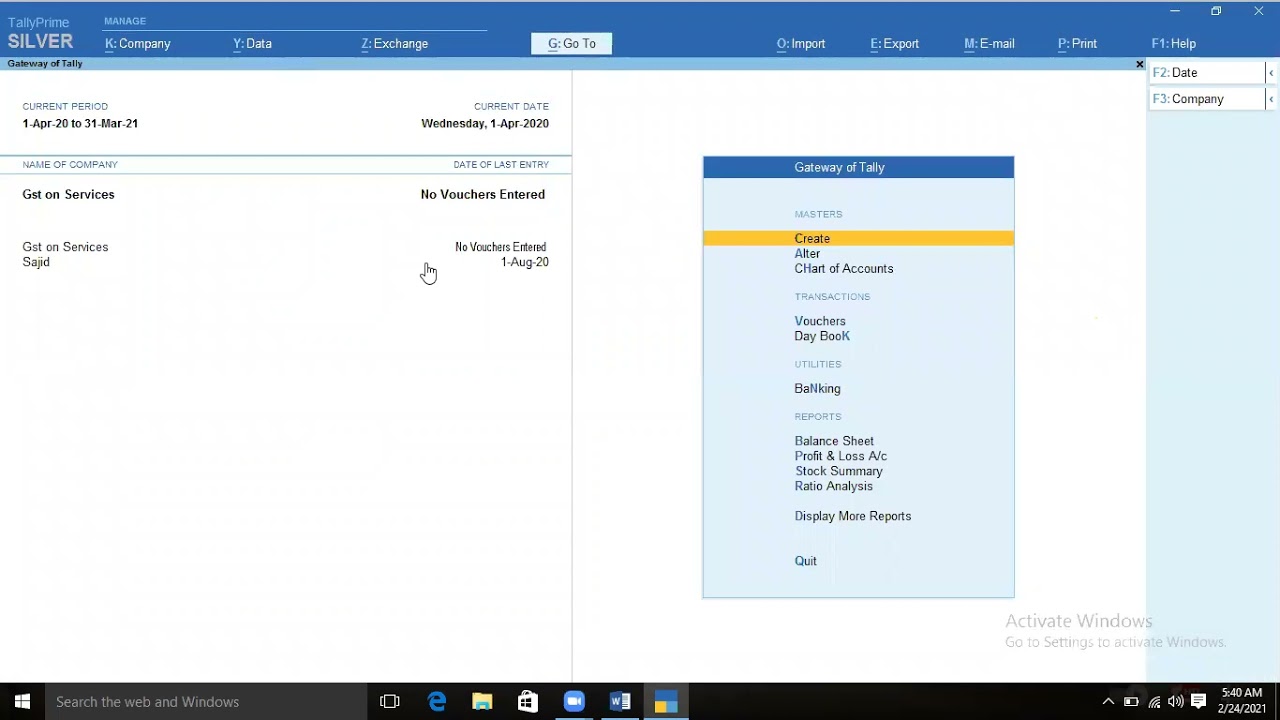Open Chart of Accounts
Screen dimensions: 1280x720
click(x=844, y=269)
